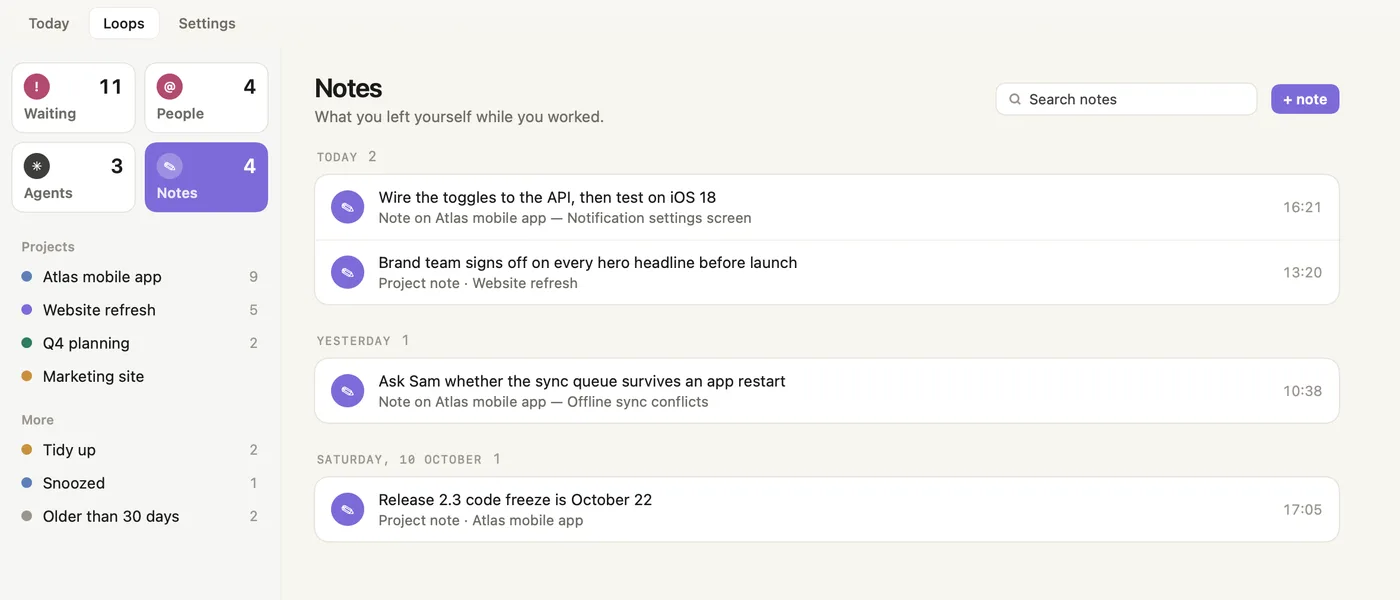Viewport: 1400px width, 600px height.
Task: Focus the Search notes field
Action: [x=1126, y=99]
